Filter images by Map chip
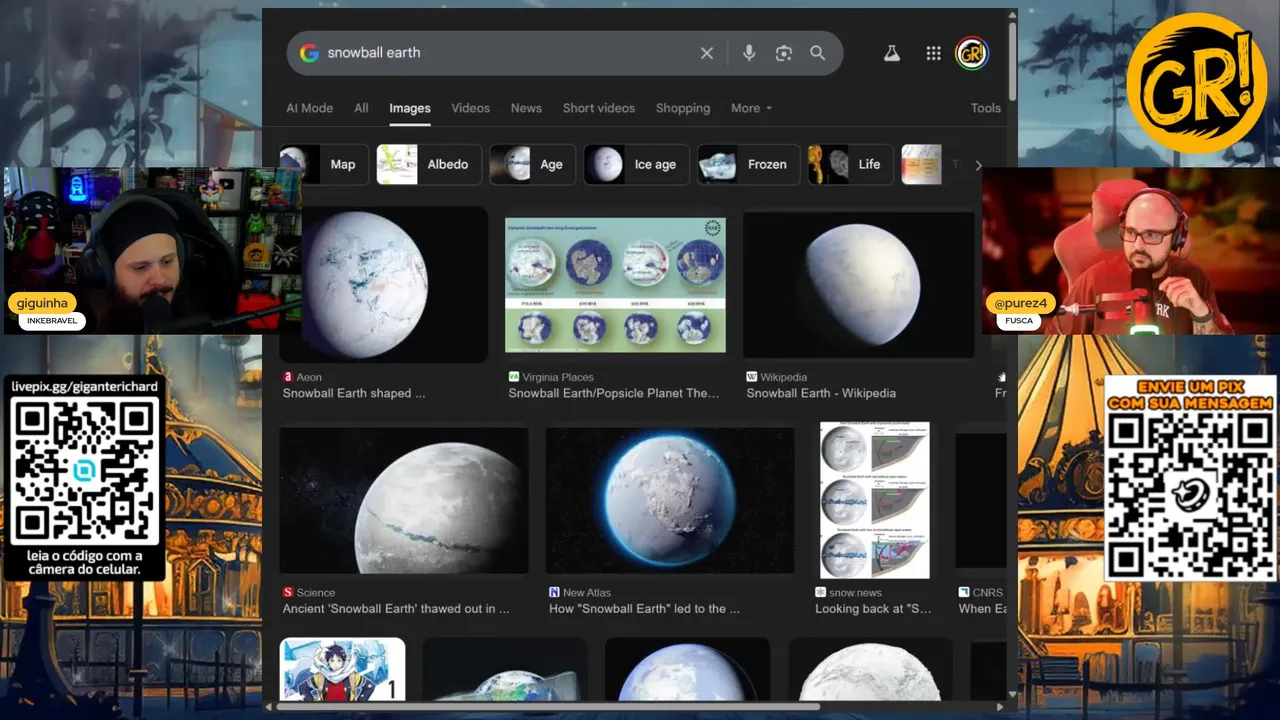The width and height of the screenshot is (1280, 720). click(324, 165)
